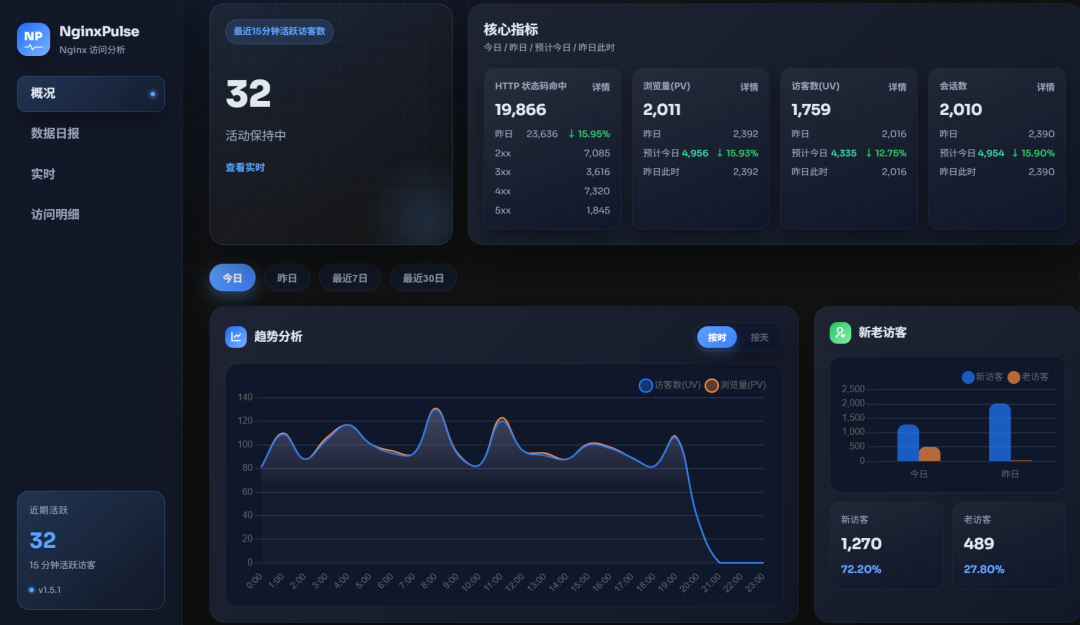Click the 活动保持中 status text
Screen dimensions: 1080x625
pos(256,136)
